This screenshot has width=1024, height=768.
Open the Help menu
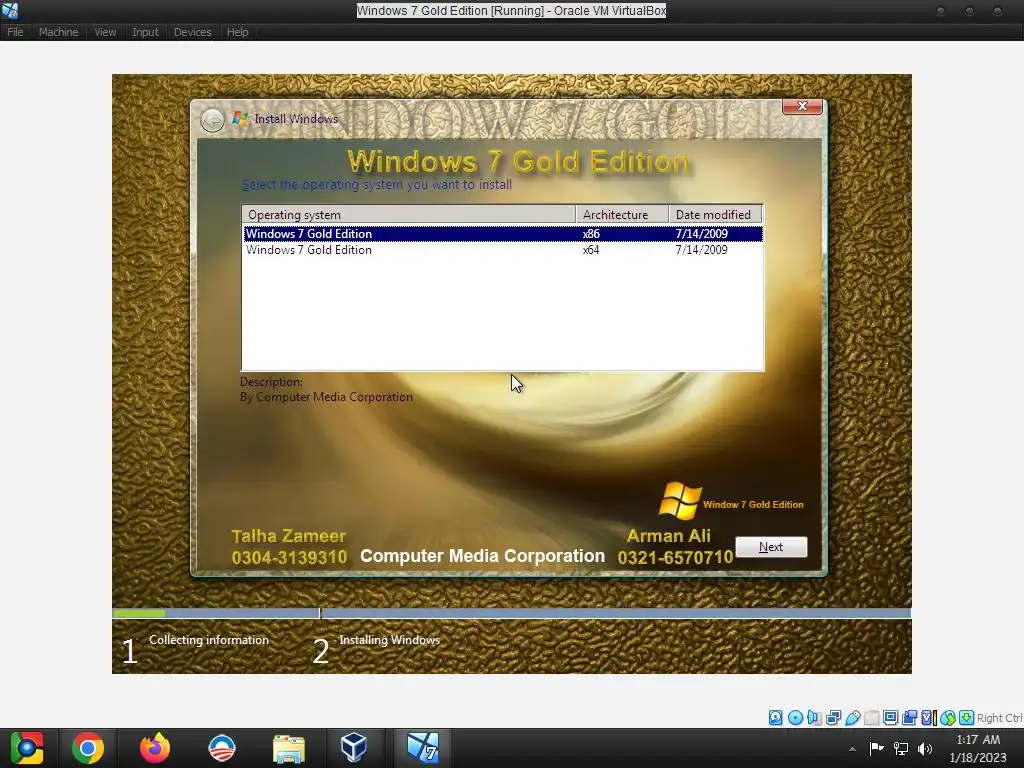point(237,32)
